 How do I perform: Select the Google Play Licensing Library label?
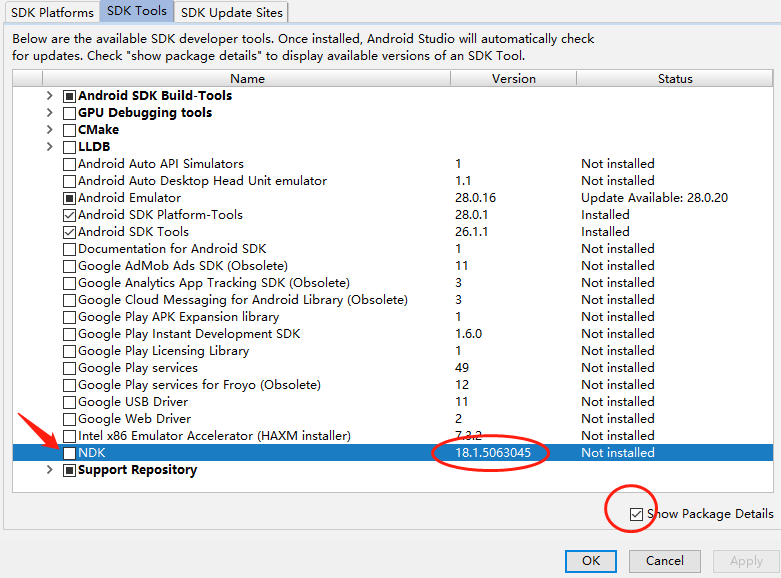tap(163, 351)
